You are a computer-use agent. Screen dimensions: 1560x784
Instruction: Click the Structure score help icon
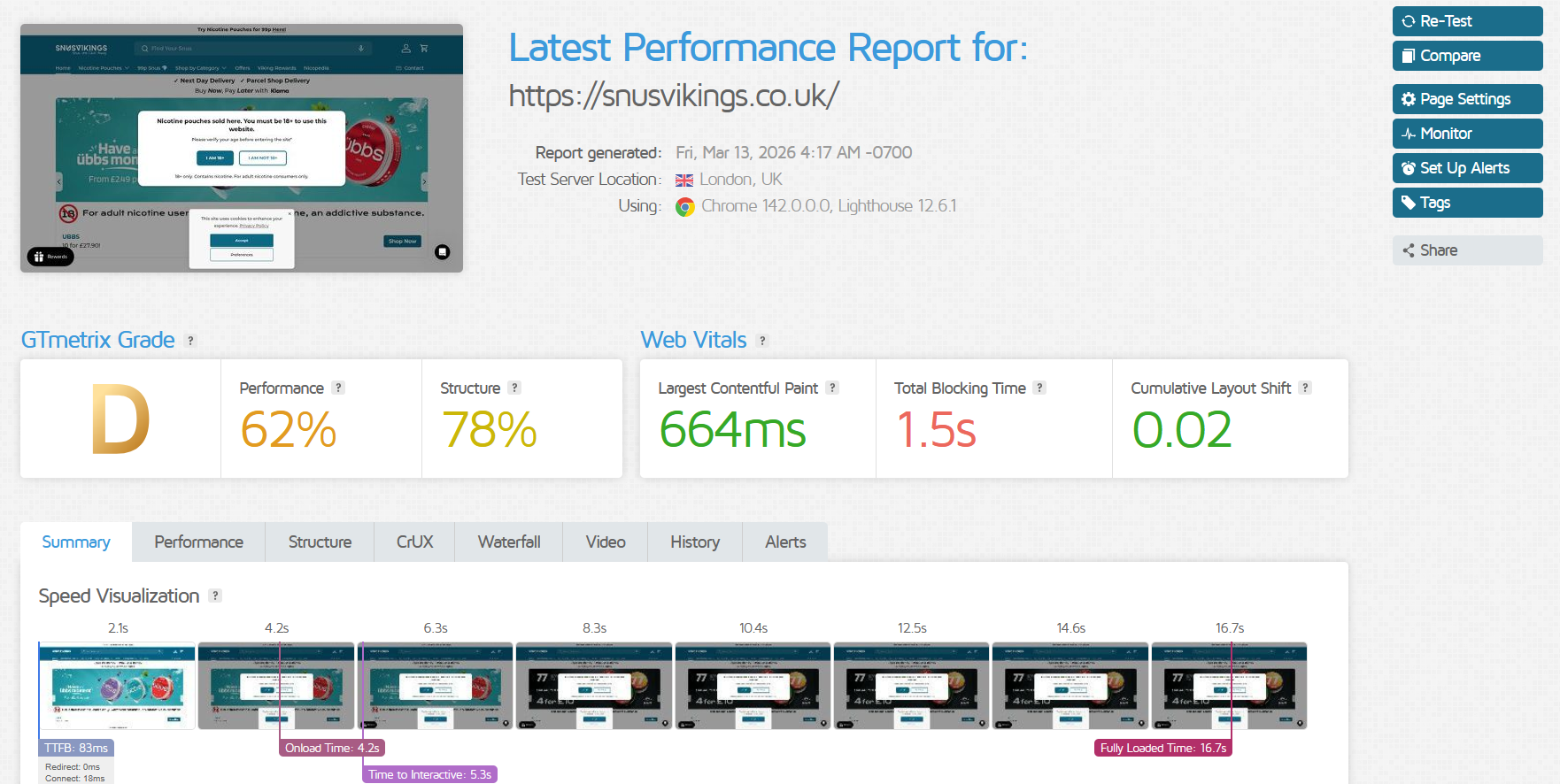point(514,388)
